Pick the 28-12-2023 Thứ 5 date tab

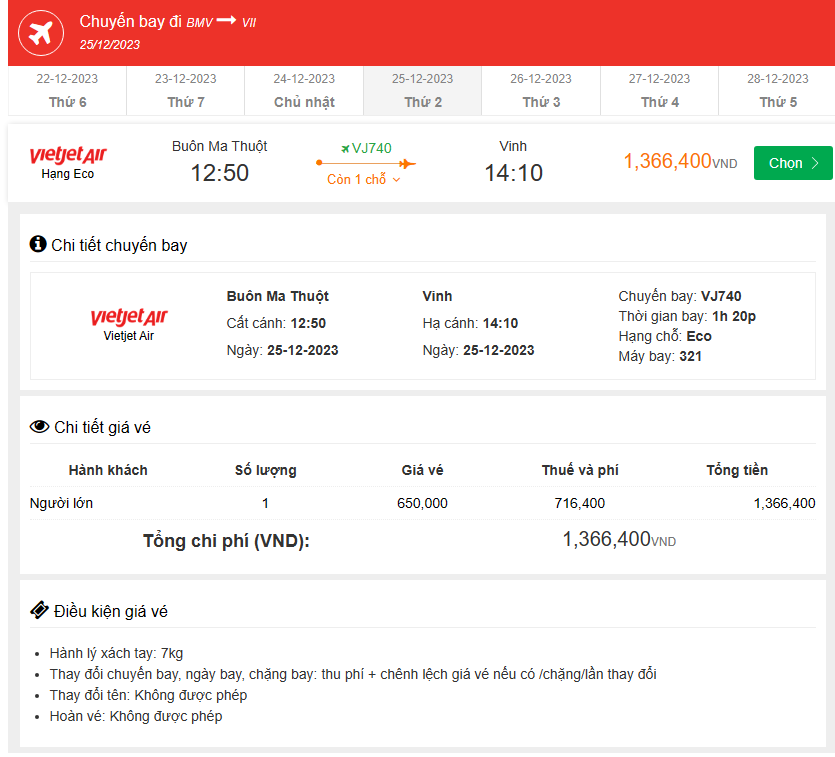(x=777, y=91)
